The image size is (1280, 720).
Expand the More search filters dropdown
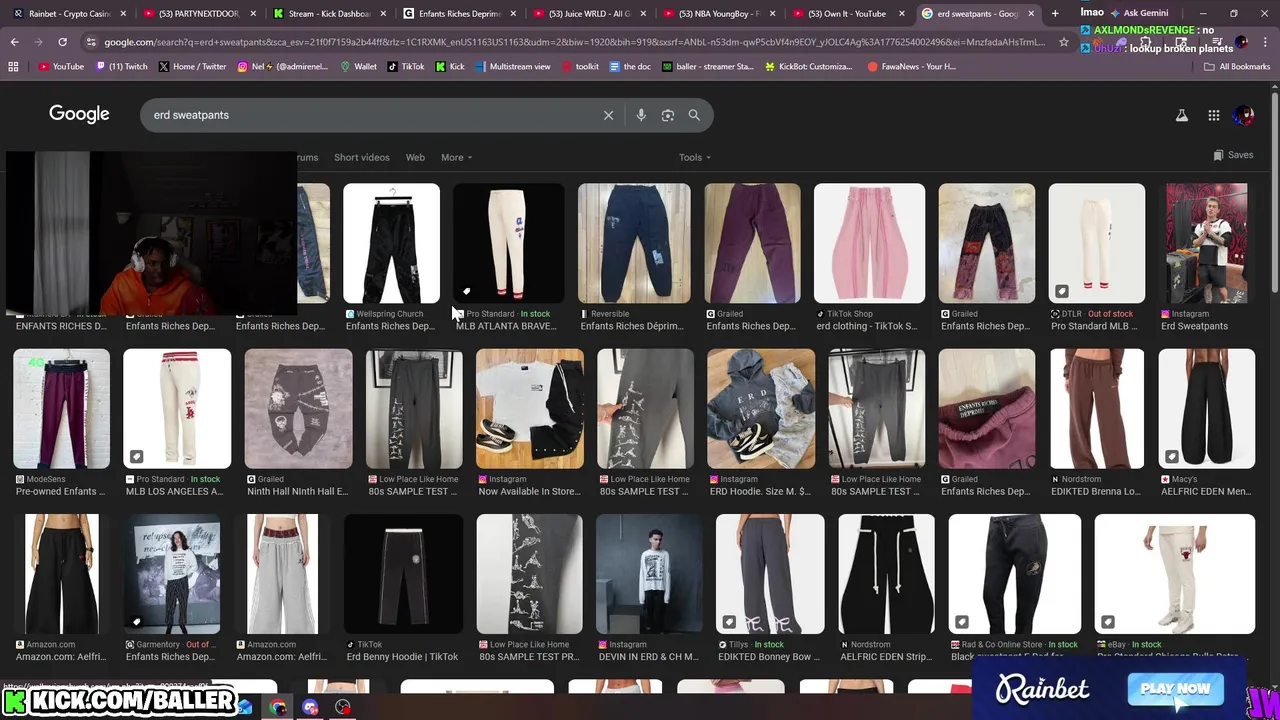tap(456, 157)
